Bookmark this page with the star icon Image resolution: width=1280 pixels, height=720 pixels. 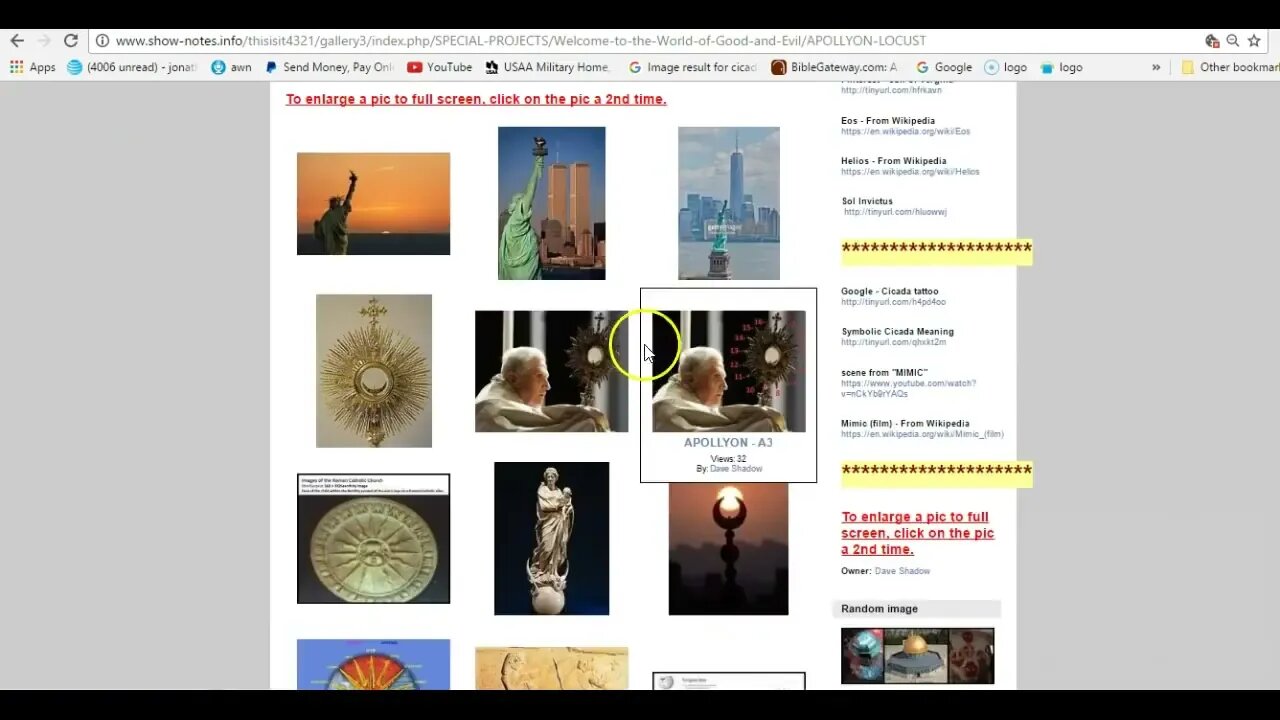tap(1254, 41)
